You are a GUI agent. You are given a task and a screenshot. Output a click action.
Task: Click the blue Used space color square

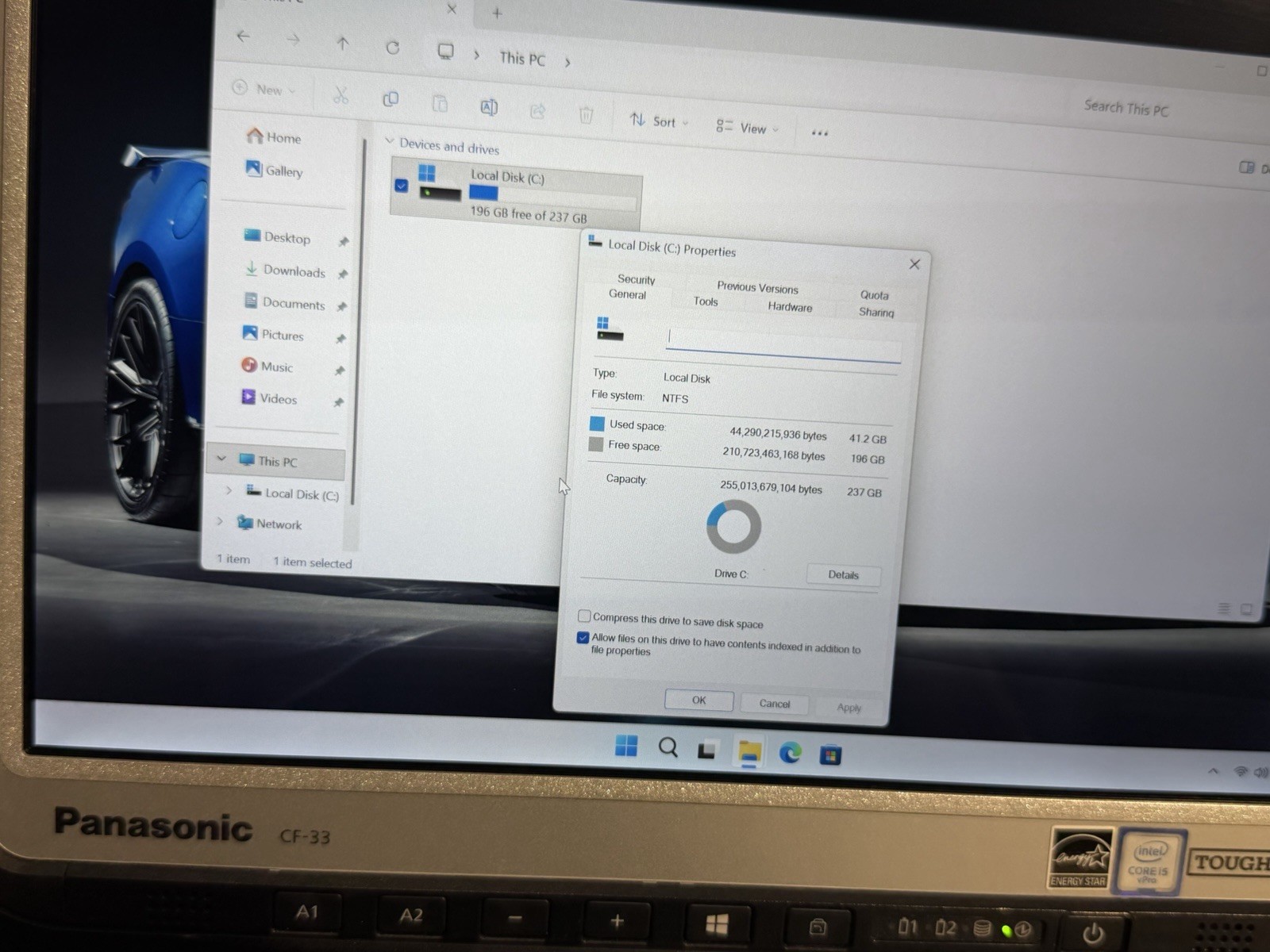[597, 424]
